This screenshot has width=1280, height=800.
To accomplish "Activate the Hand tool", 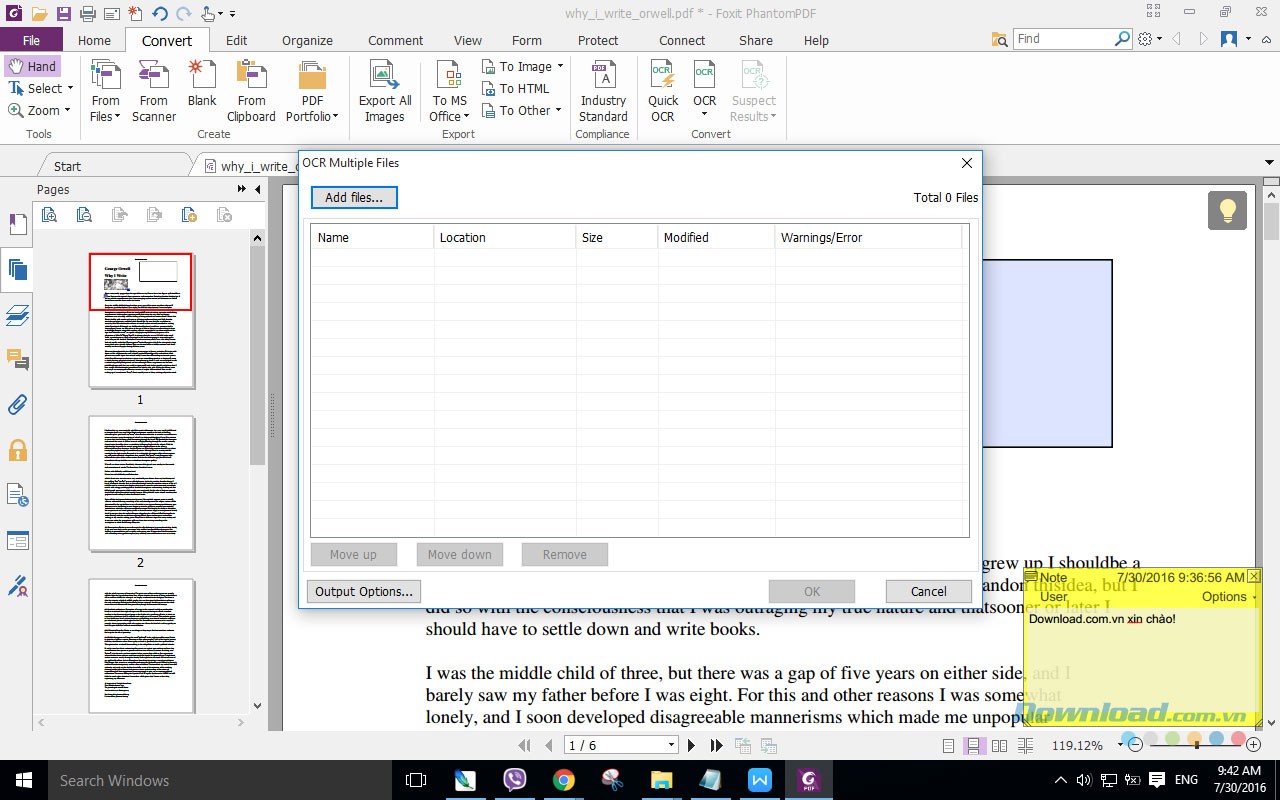I will pos(32,66).
